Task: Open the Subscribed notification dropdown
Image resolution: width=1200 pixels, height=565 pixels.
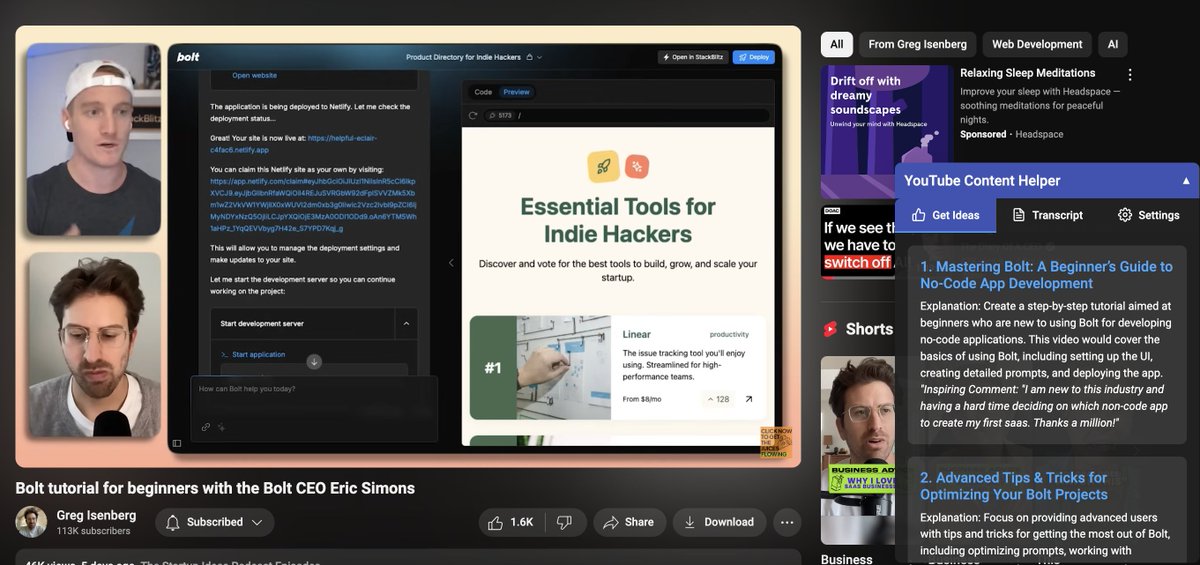Action: tap(214, 522)
